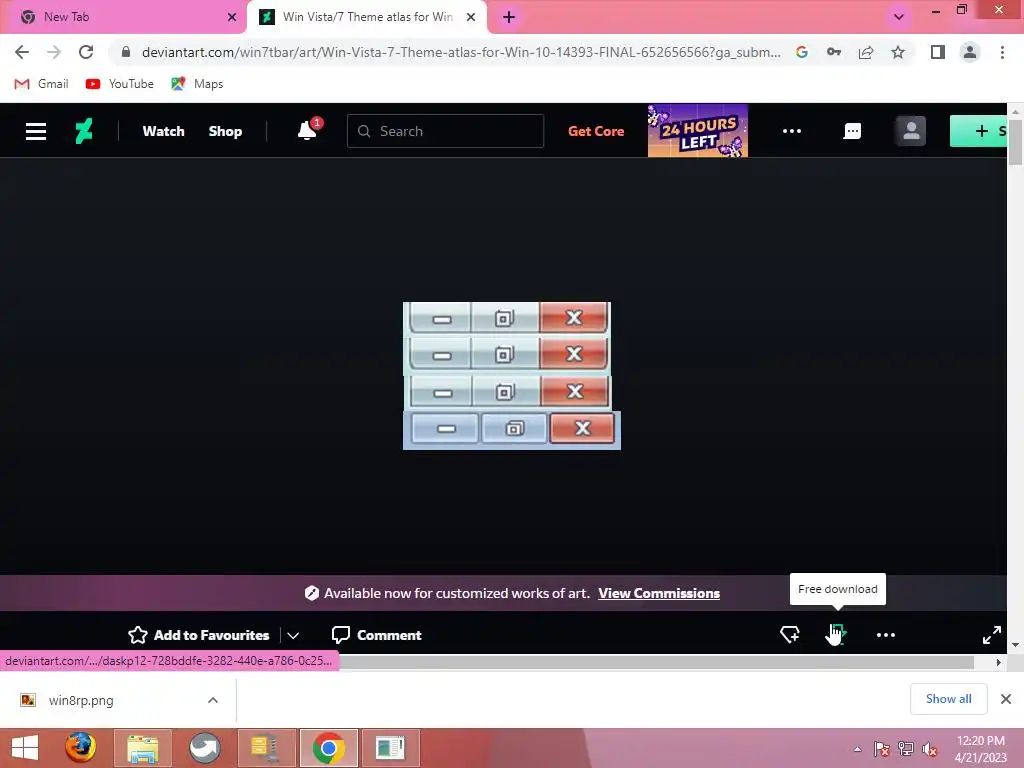
Task: Switch to the New Tab browser tab
Action: (x=123, y=17)
